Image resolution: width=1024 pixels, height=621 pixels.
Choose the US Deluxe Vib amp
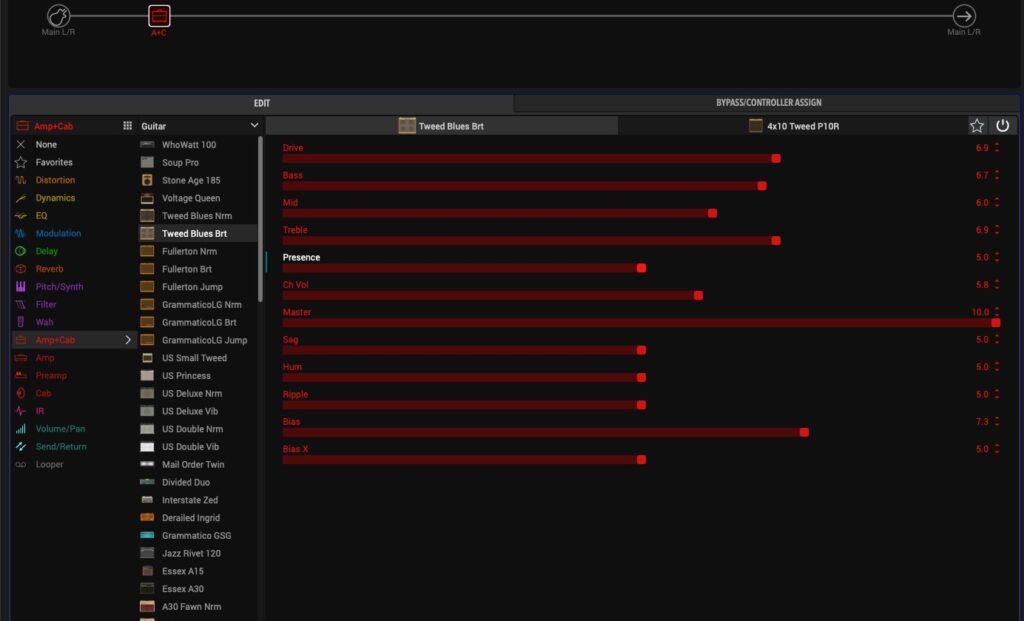pyautogui.click(x=190, y=411)
